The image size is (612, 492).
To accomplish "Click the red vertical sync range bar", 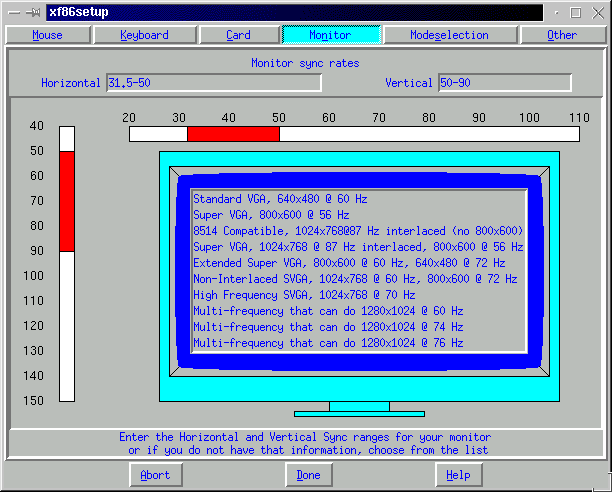I will pyautogui.click(x=67, y=200).
